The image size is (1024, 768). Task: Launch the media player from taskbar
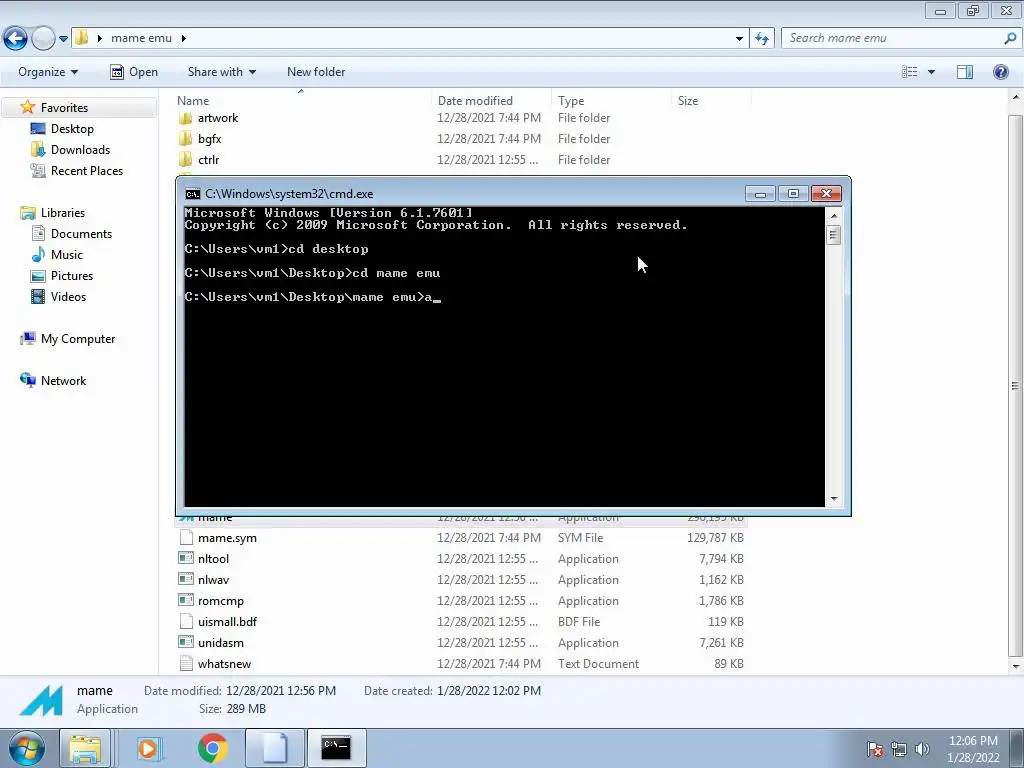(149, 748)
